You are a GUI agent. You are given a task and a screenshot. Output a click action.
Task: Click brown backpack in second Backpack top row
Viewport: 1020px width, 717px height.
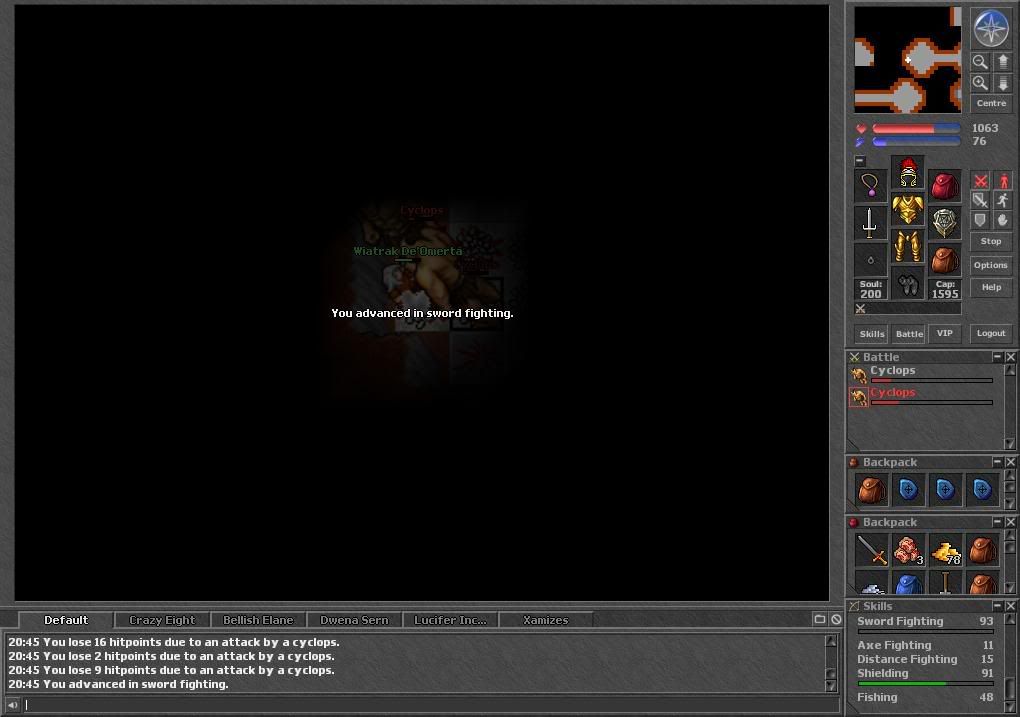click(x=982, y=550)
